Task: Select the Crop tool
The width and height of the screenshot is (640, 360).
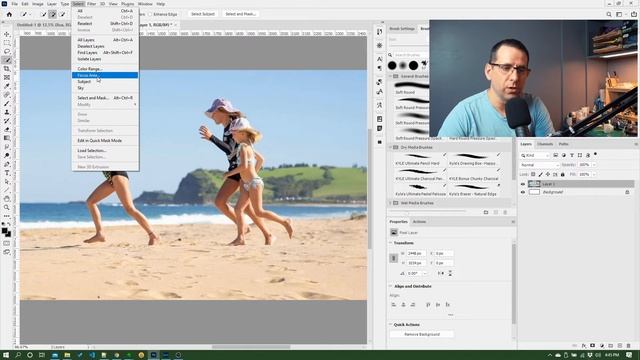Action: [7, 69]
